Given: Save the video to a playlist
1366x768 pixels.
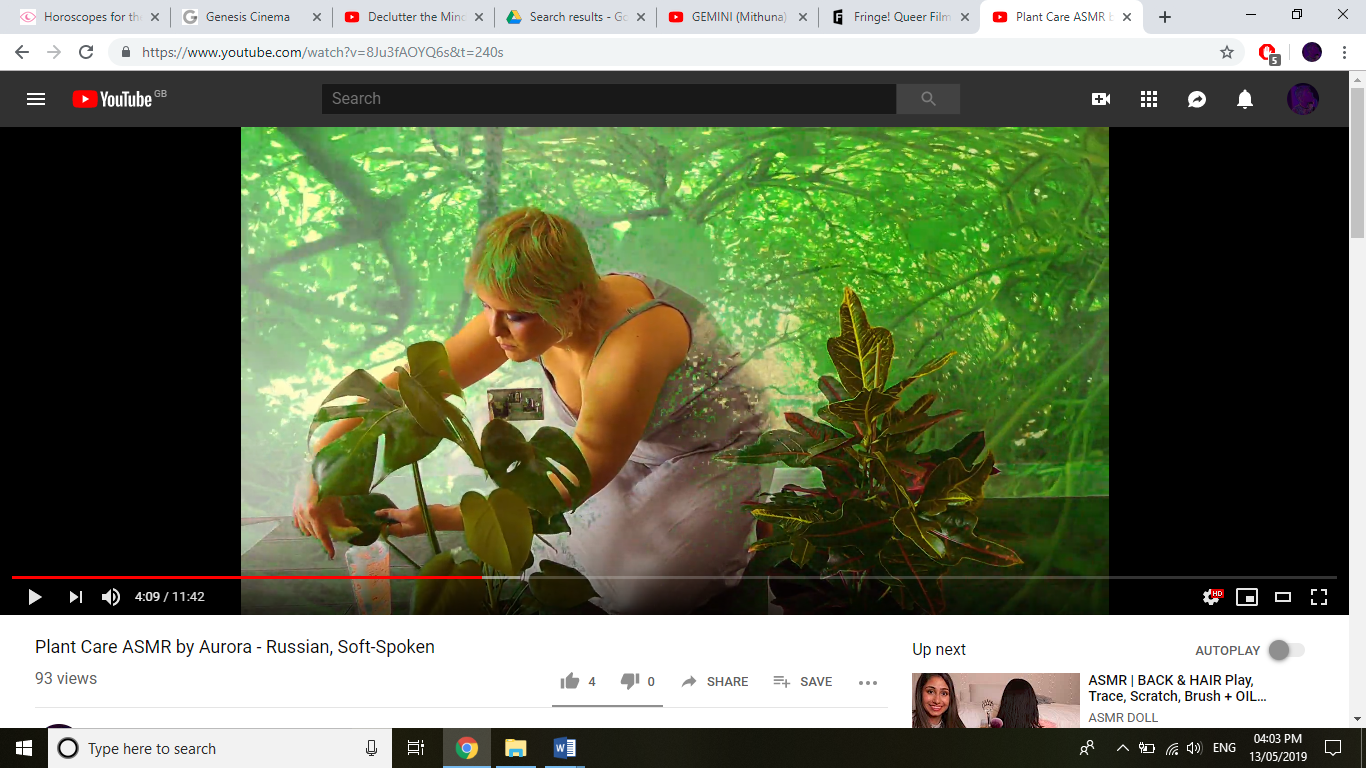Looking at the screenshot, I should tap(802, 681).
